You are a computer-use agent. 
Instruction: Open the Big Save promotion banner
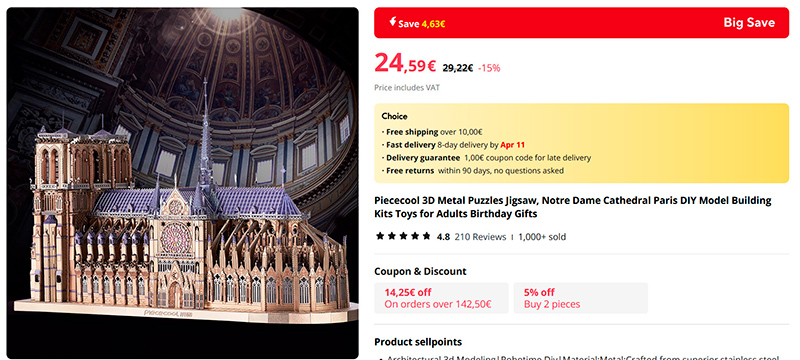click(581, 22)
